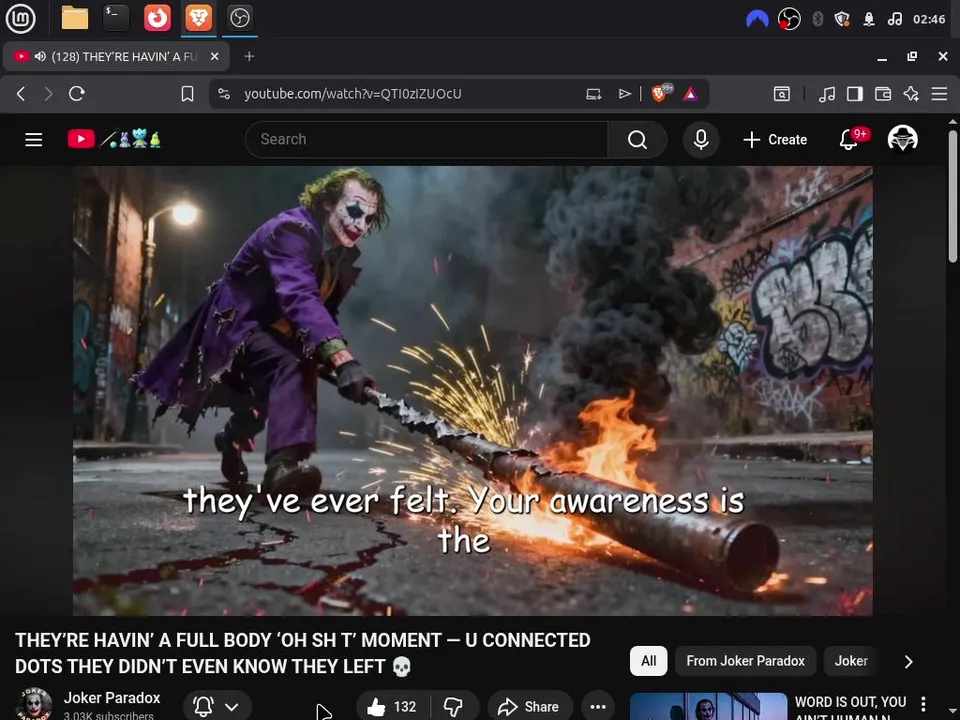960x720 pixels.
Task: Open the Joker Paradox channel name
Action: point(112,698)
